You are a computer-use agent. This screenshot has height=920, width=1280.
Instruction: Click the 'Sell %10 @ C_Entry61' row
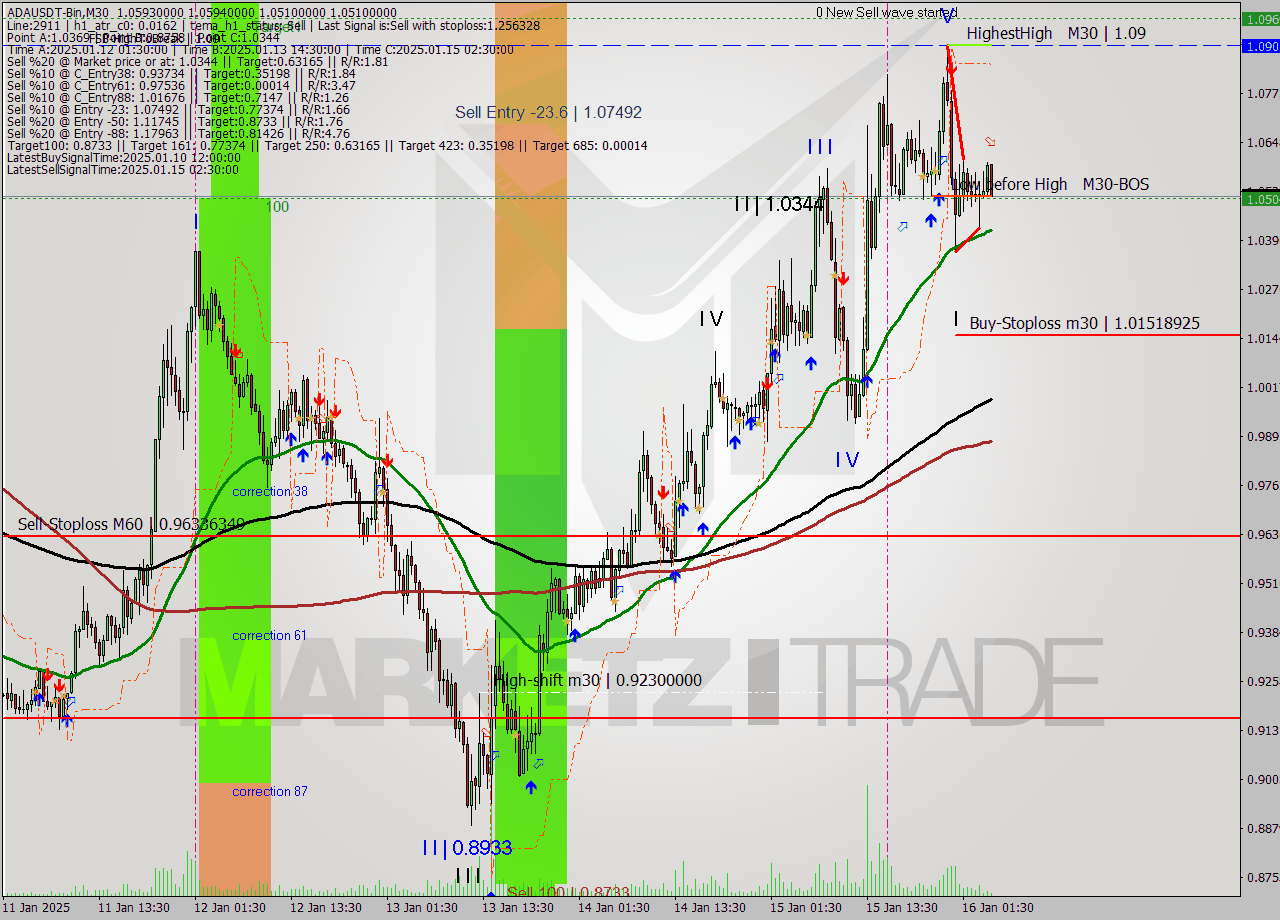point(180,85)
